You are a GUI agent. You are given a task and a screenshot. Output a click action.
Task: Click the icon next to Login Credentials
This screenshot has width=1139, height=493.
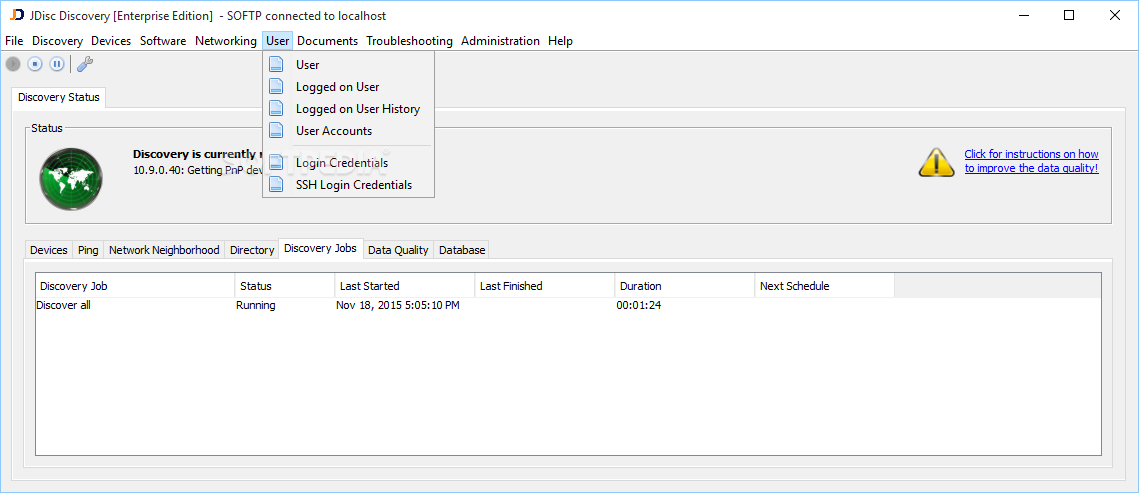coord(276,163)
